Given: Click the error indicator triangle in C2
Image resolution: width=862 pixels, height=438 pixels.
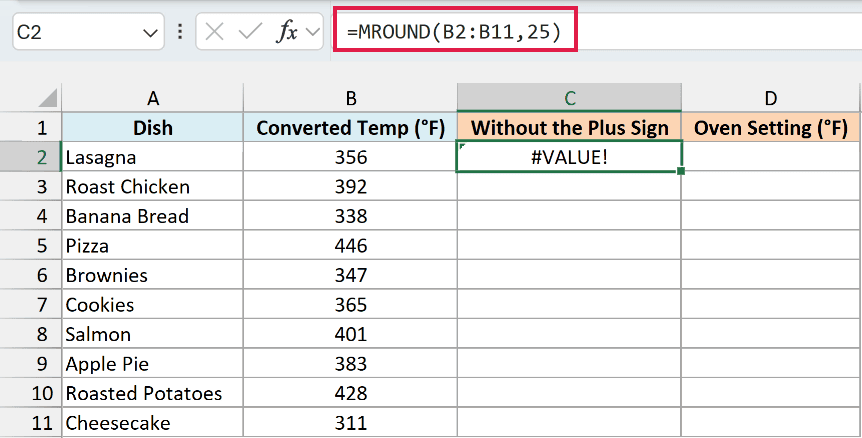Looking at the screenshot, I should point(461,146).
